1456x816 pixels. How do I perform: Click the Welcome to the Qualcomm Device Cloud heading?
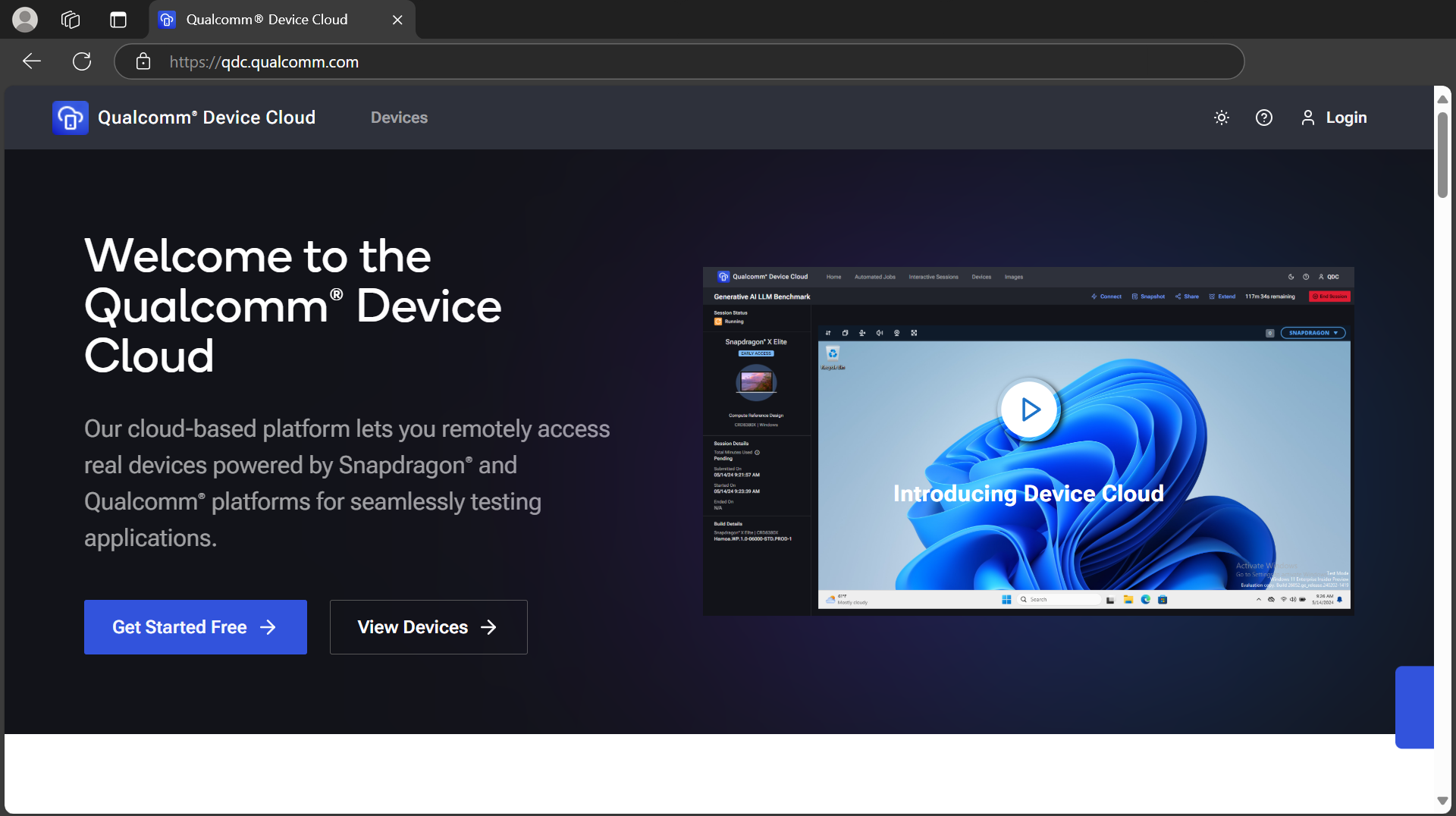pyautogui.click(x=293, y=306)
